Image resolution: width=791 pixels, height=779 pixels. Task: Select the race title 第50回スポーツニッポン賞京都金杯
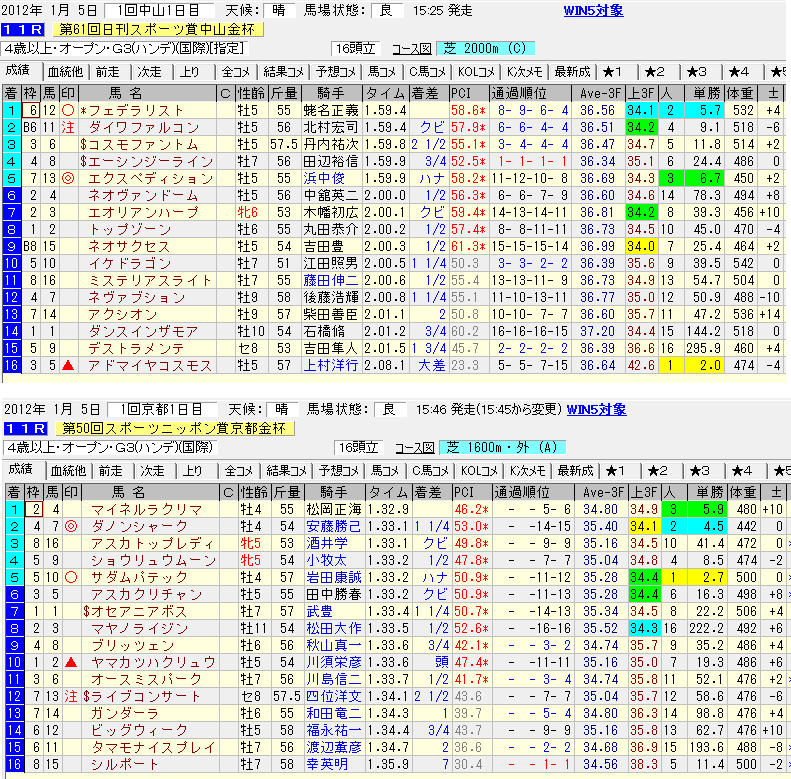(174, 428)
